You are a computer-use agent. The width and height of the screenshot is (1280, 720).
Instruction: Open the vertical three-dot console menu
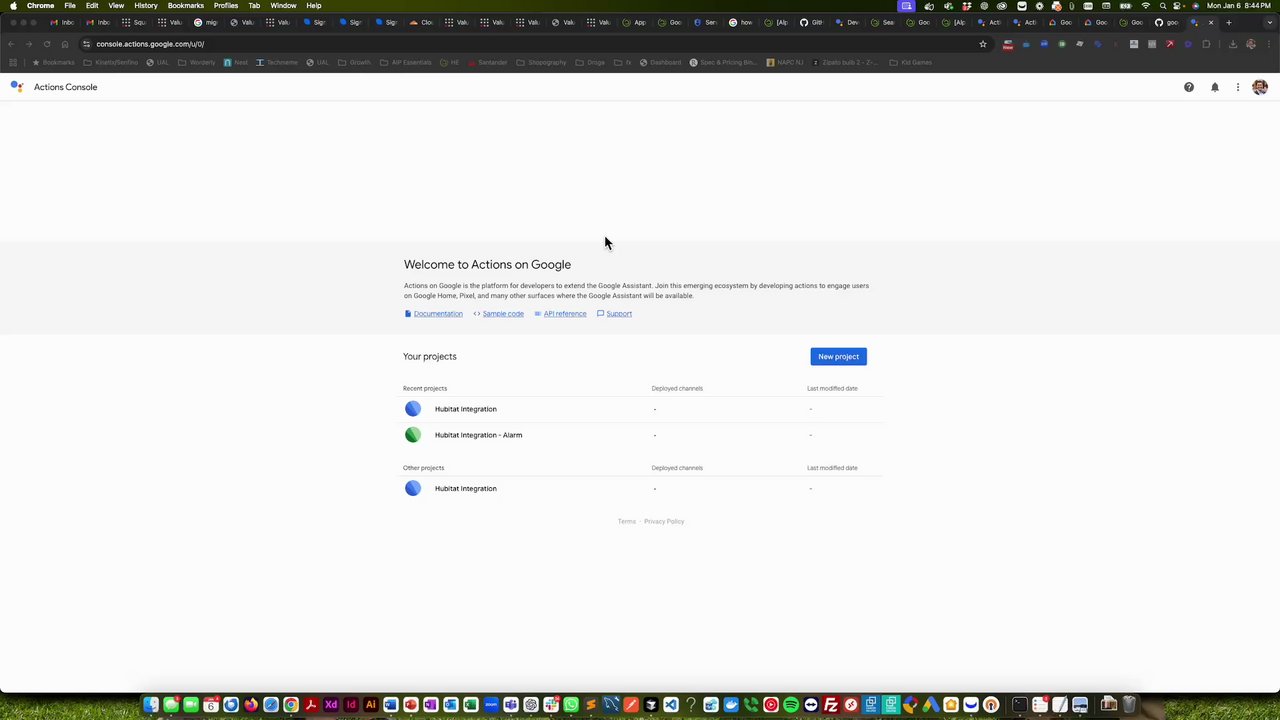[x=1238, y=87]
